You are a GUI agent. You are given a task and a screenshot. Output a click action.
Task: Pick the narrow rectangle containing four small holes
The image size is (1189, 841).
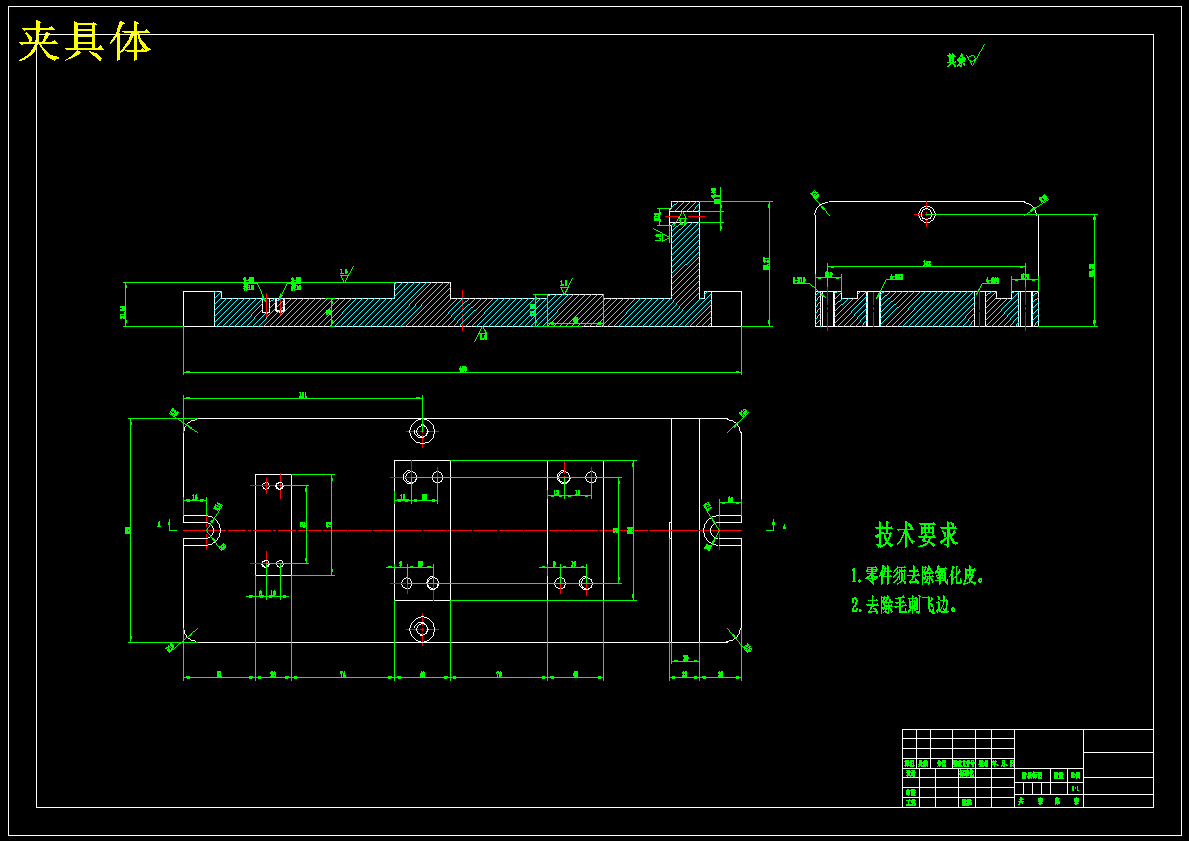(x=273, y=525)
